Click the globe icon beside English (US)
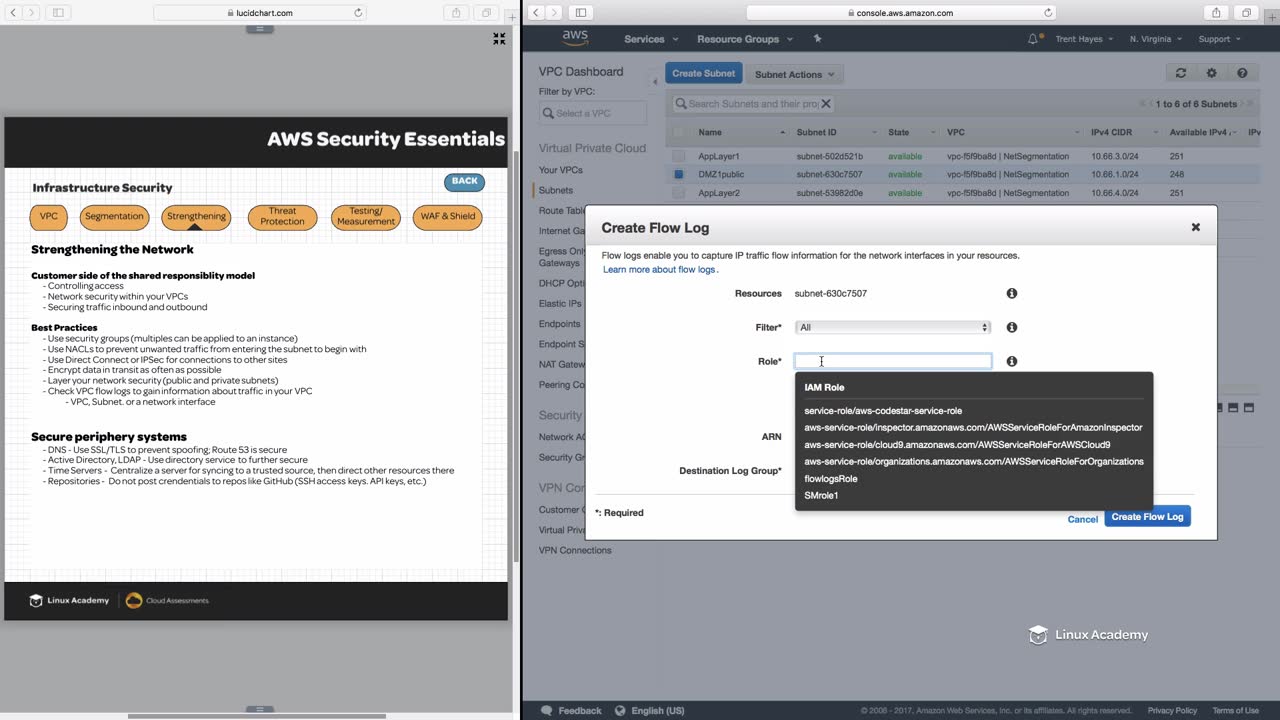This screenshot has width=1280, height=720. tap(620, 710)
